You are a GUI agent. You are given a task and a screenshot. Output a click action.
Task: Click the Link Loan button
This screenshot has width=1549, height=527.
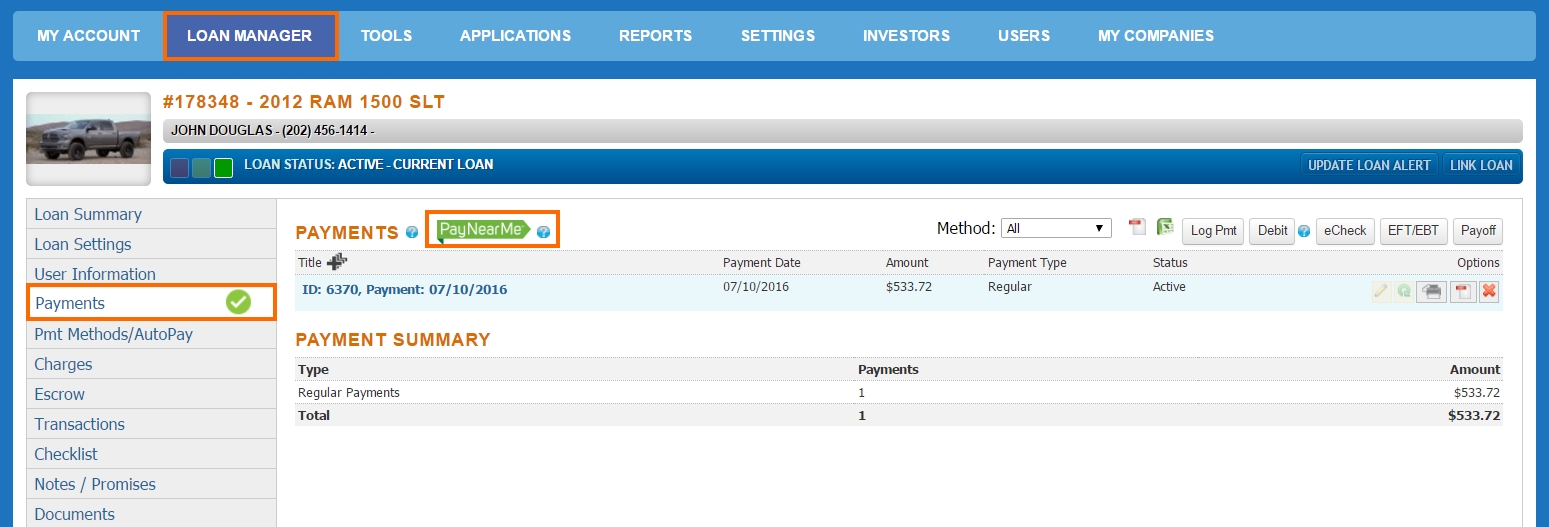(1481, 165)
